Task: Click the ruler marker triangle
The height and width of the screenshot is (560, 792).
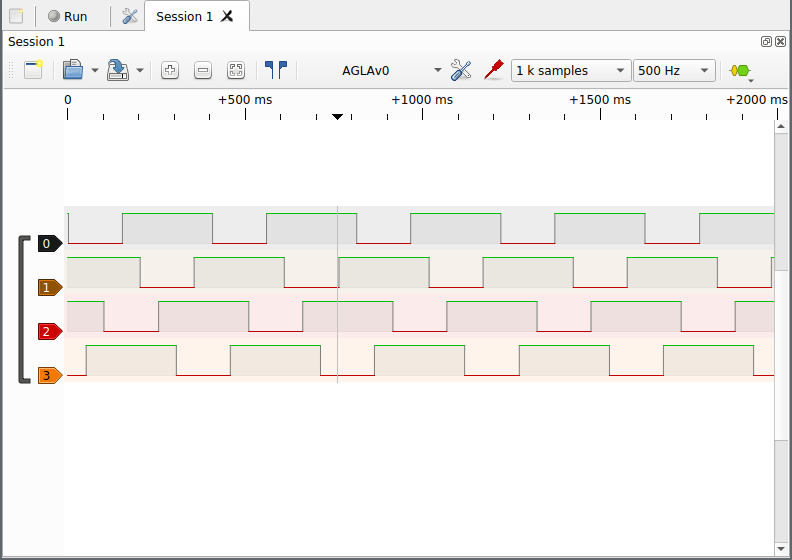Action: click(337, 117)
